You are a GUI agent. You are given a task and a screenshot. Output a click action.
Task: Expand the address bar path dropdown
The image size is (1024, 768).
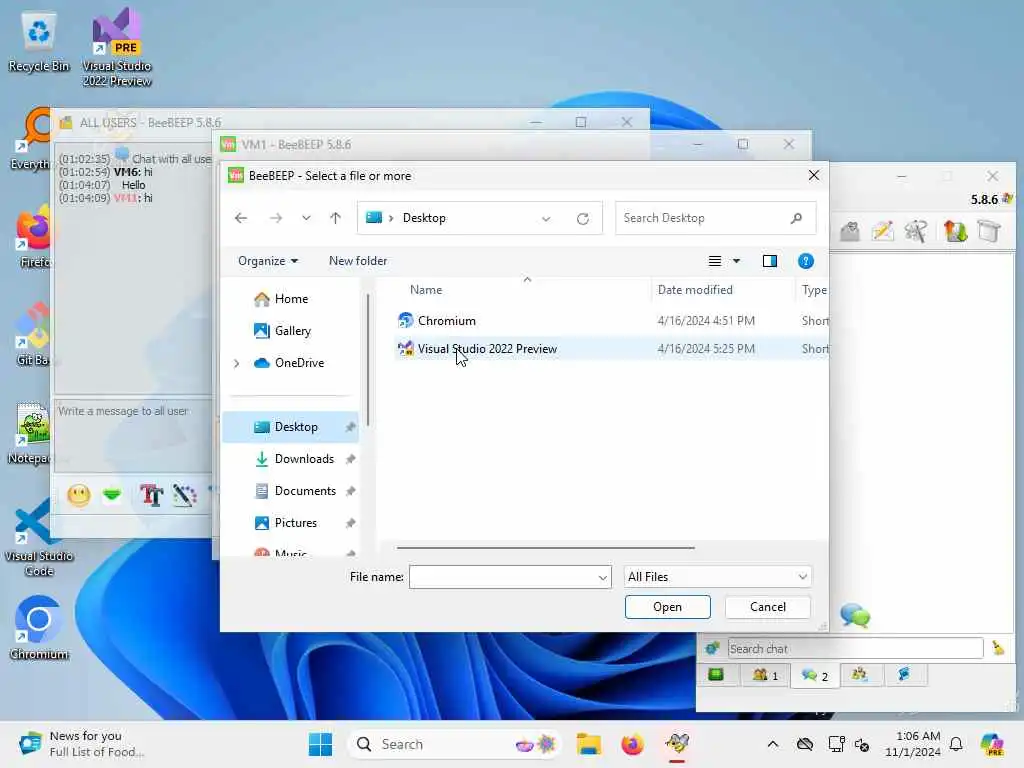(x=546, y=219)
